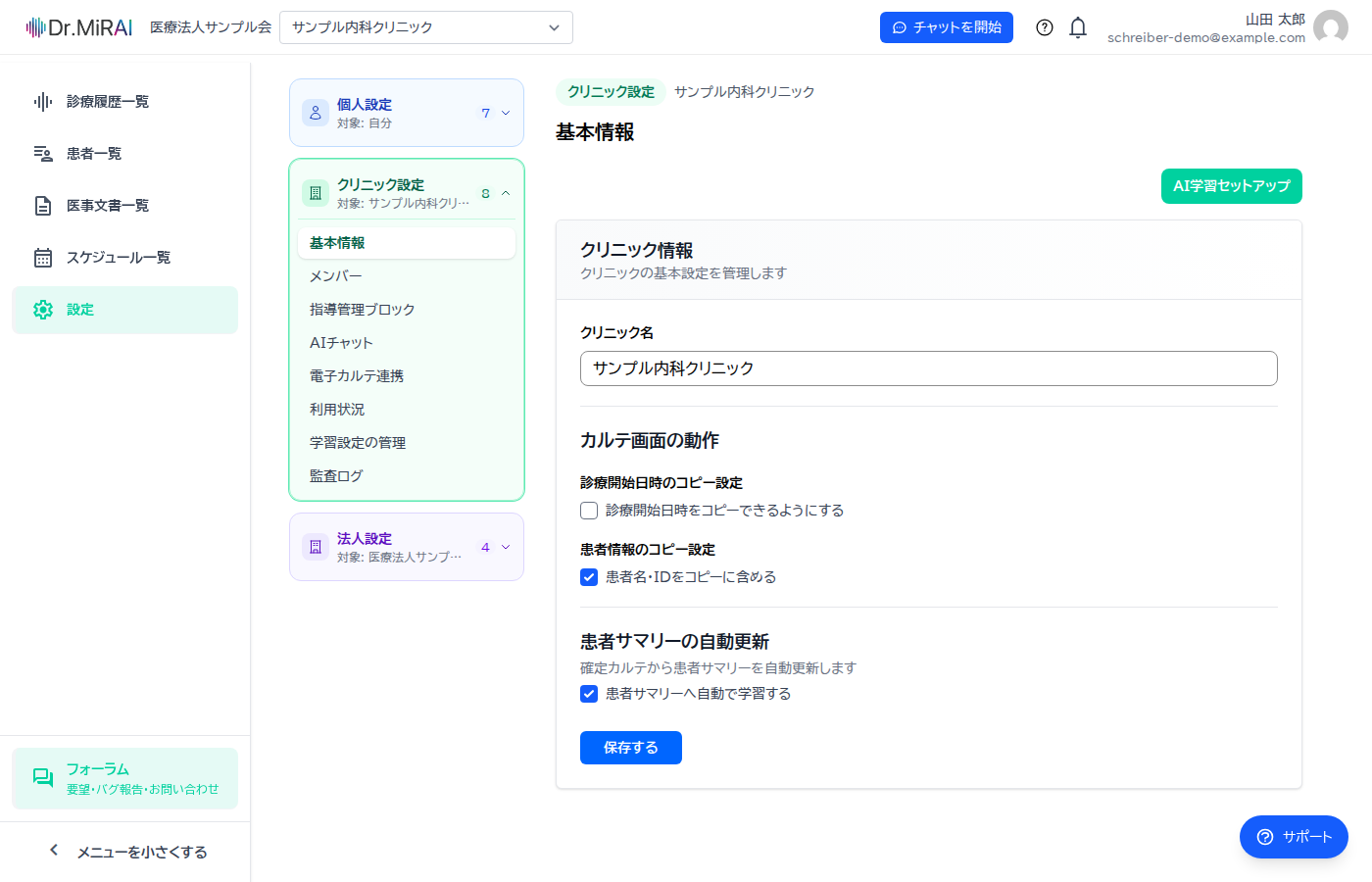The width and height of the screenshot is (1372, 882).
Task: Click the person icon in 個人設定 card
Action: 316,113
